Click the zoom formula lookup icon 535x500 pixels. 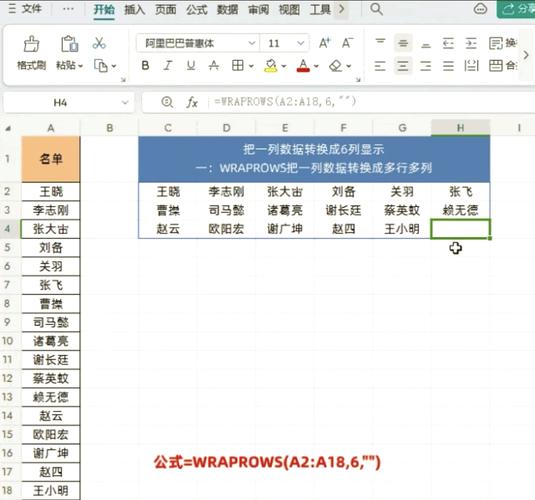[167, 102]
